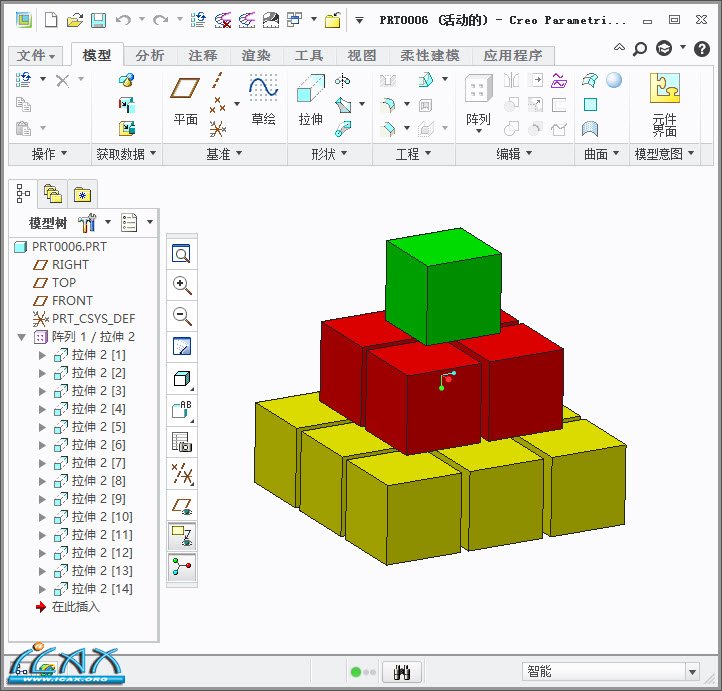Open the 曲面 group dropdown
The height and width of the screenshot is (691, 722).
pyautogui.click(x=601, y=154)
